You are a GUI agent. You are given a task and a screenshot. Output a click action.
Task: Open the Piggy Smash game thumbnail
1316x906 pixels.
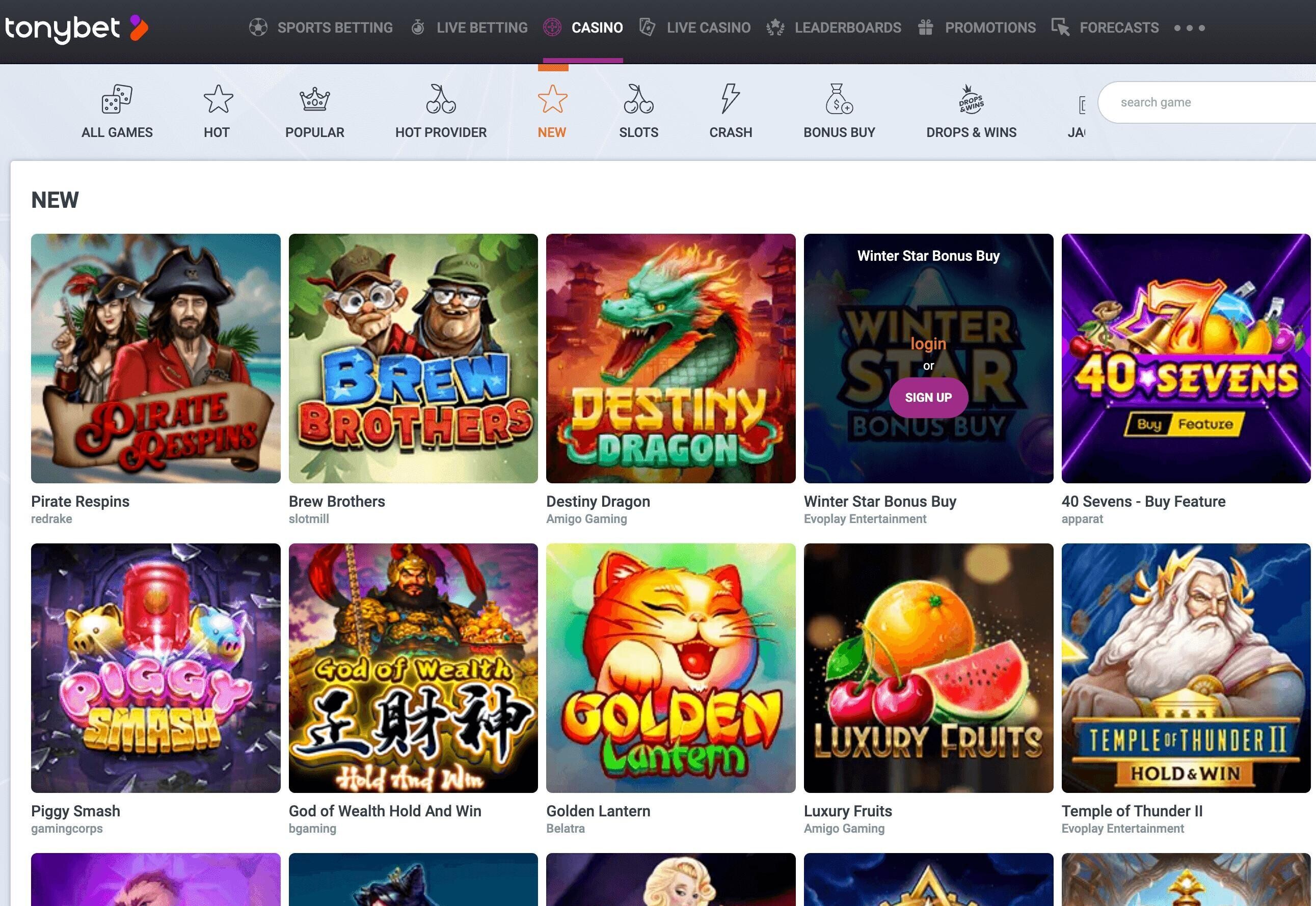pyautogui.click(x=155, y=668)
